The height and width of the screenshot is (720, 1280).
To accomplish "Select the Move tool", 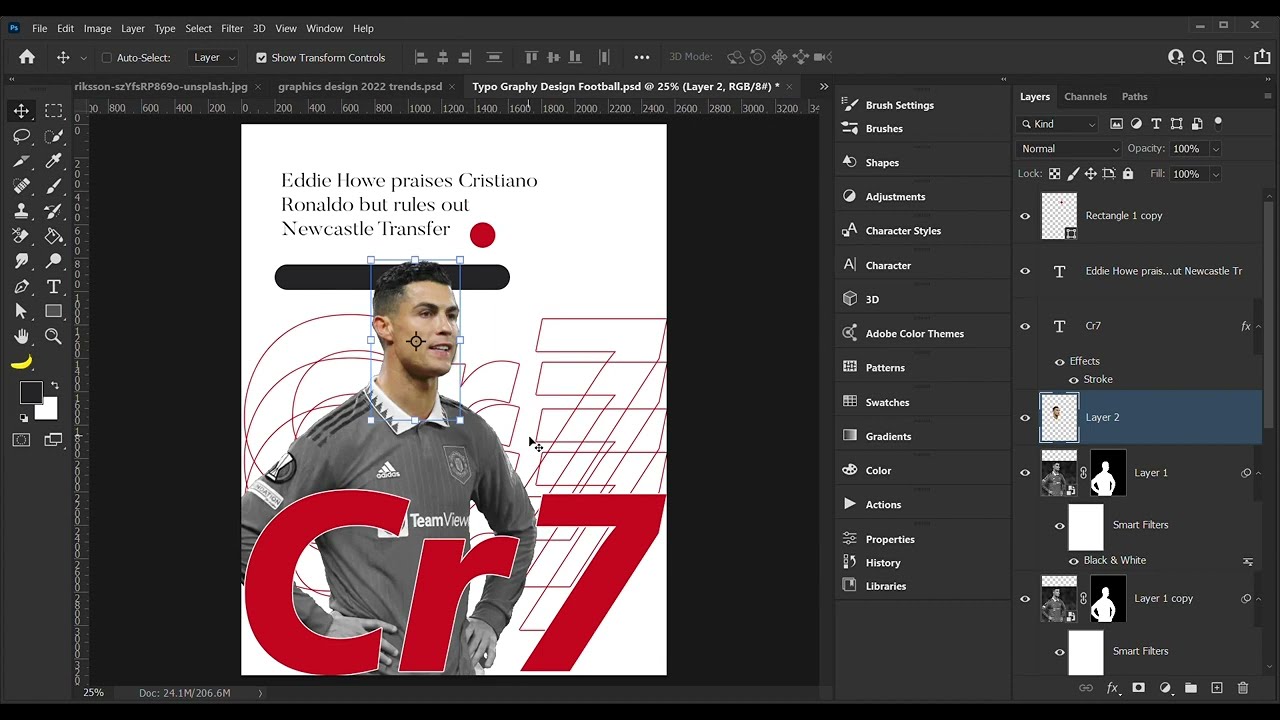I will click(x=21, y=111).
